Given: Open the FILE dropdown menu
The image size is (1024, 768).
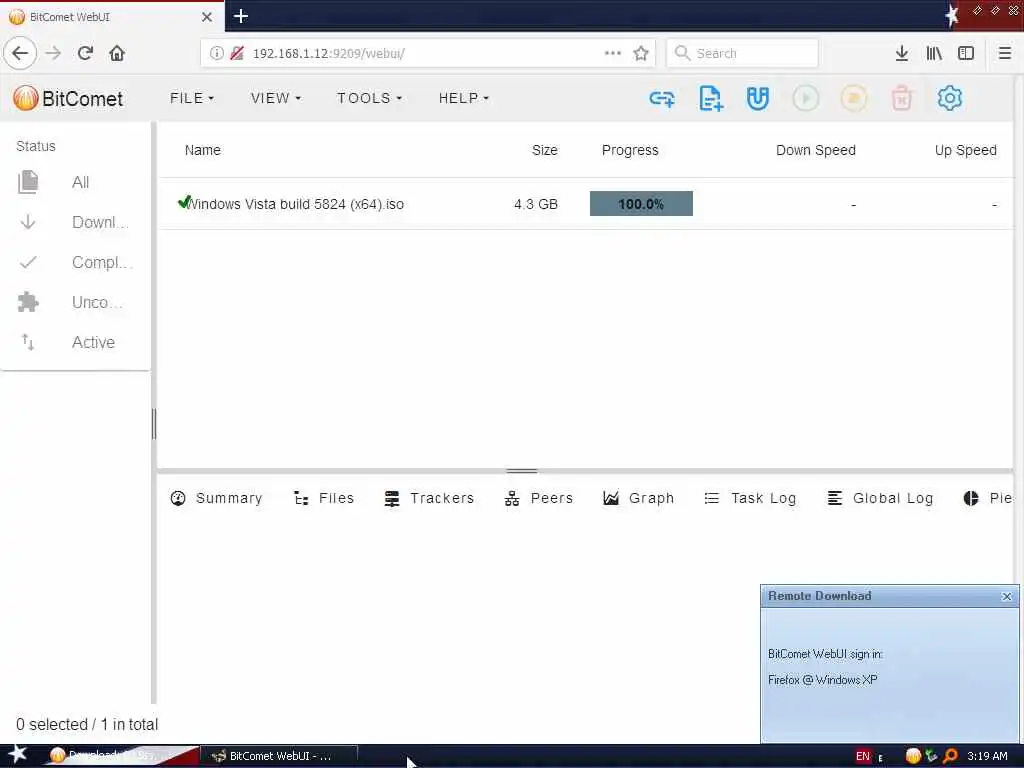Looking at the screenshot, I should tap(191, 98).
